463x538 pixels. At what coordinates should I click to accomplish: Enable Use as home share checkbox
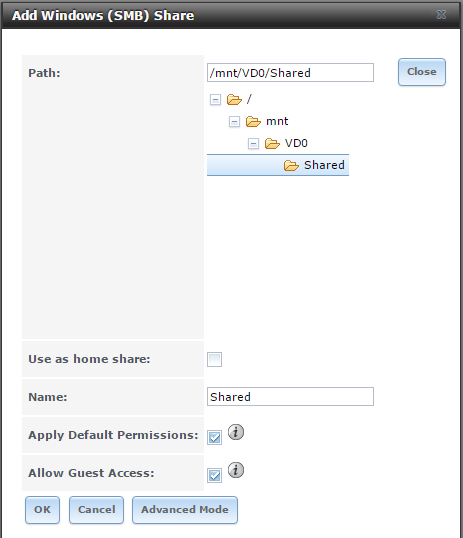pyautogui.click(x=215, y=360)
